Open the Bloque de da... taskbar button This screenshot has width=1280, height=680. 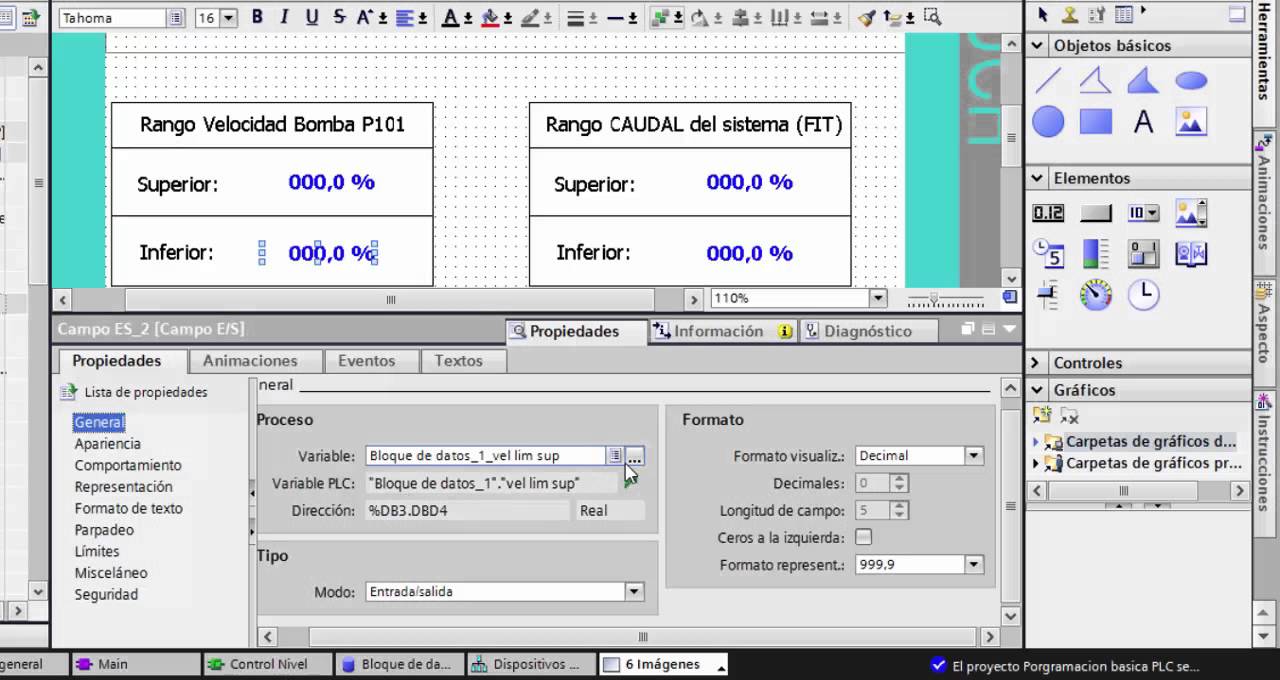click(398, 664)
